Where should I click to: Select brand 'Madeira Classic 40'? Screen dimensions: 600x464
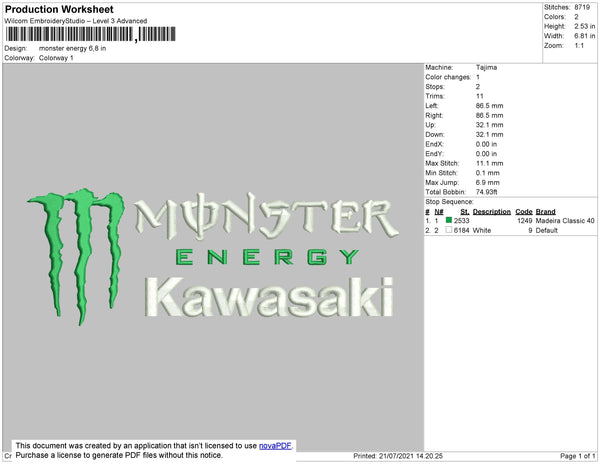565,221
